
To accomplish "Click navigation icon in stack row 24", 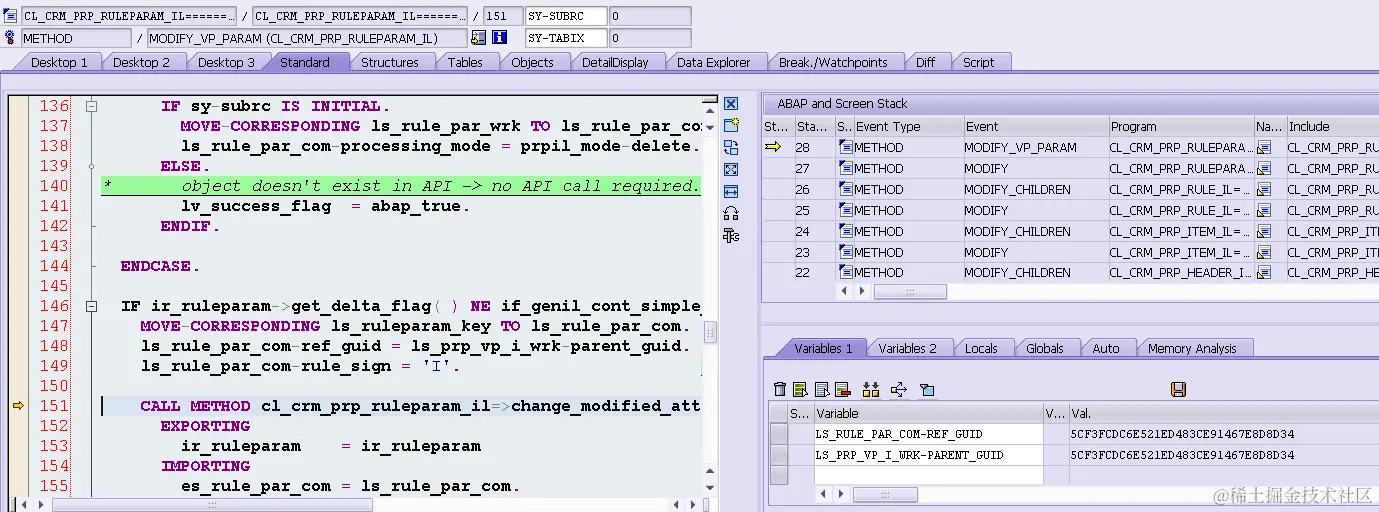I will [x=1264, y=231].
